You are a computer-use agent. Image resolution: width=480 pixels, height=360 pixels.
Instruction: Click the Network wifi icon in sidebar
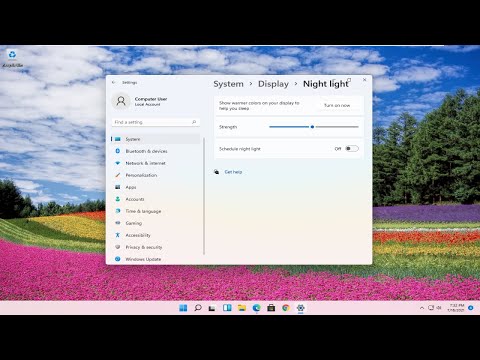coord(118,163)
